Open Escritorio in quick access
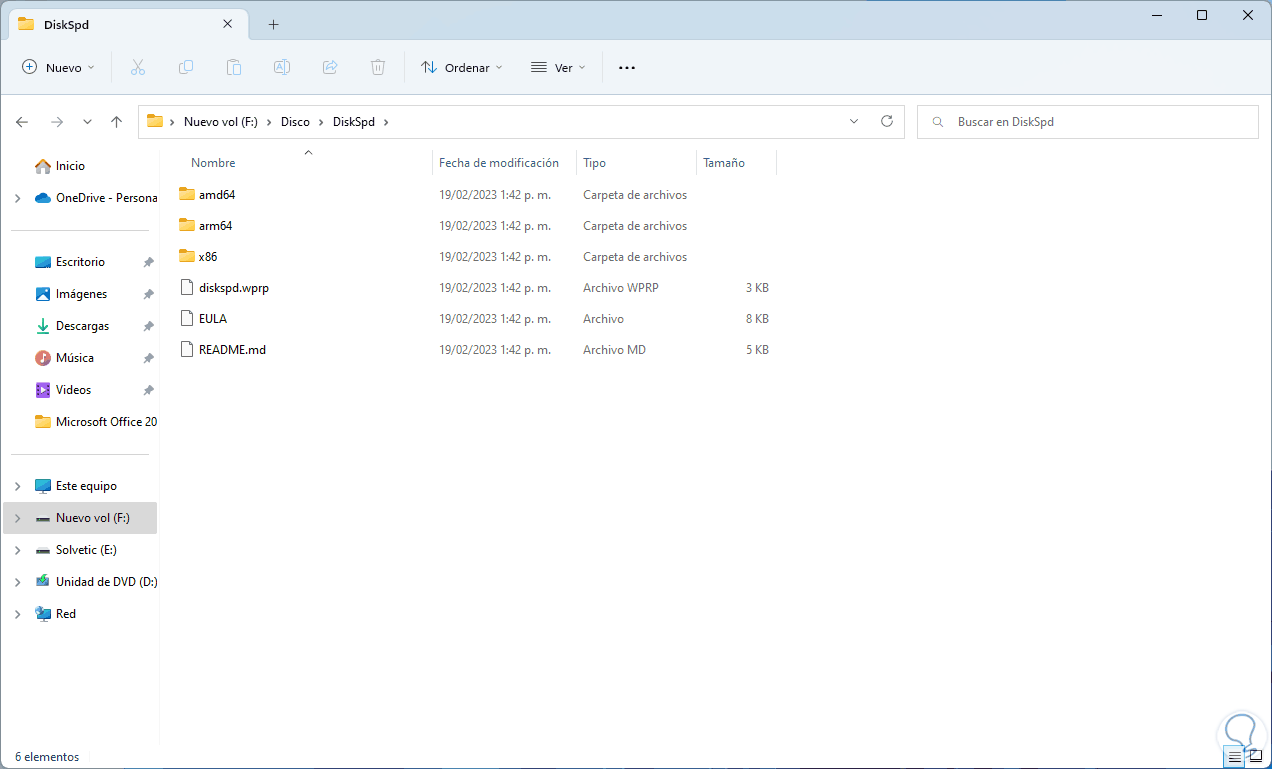 click(x=80, y=262)
